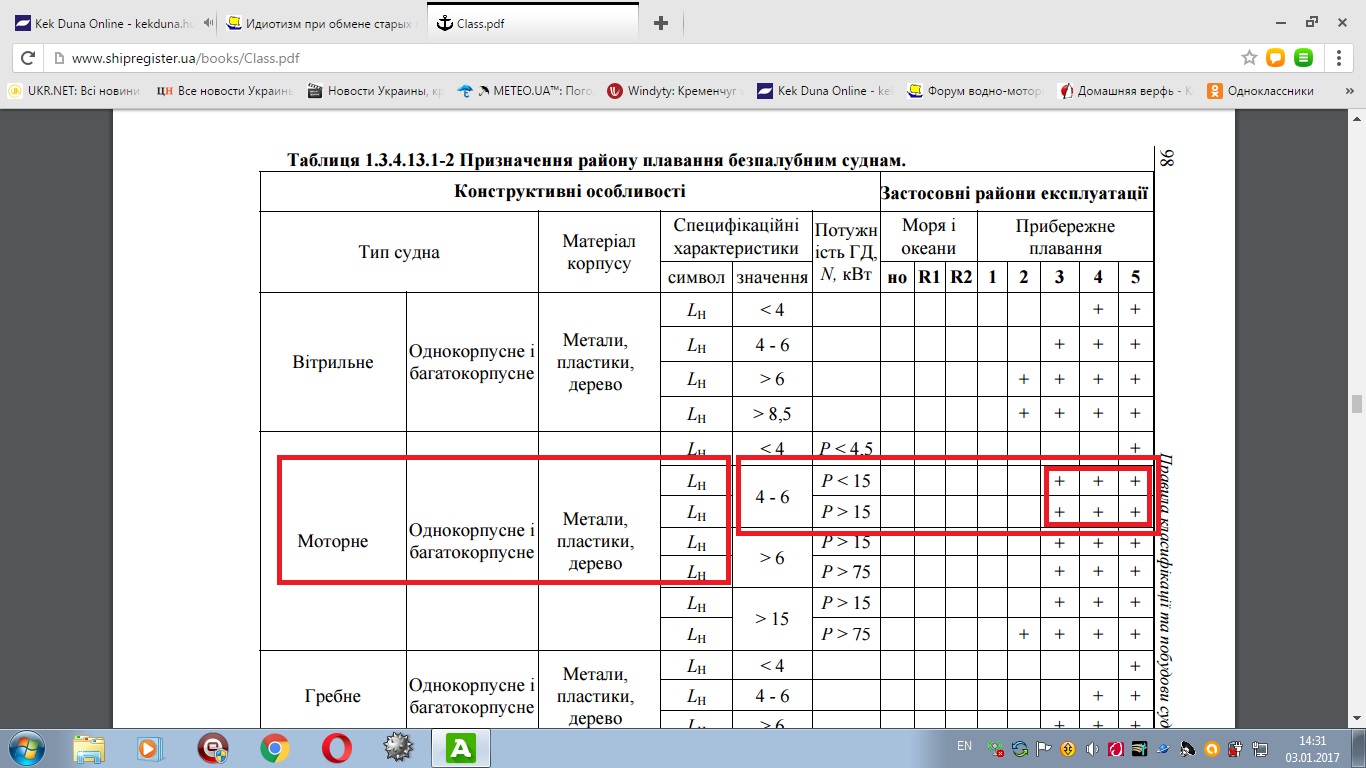This screenshot has width=1366, height=768.
Task: Select the Class.pdf tab
Action: click(531, 22)
